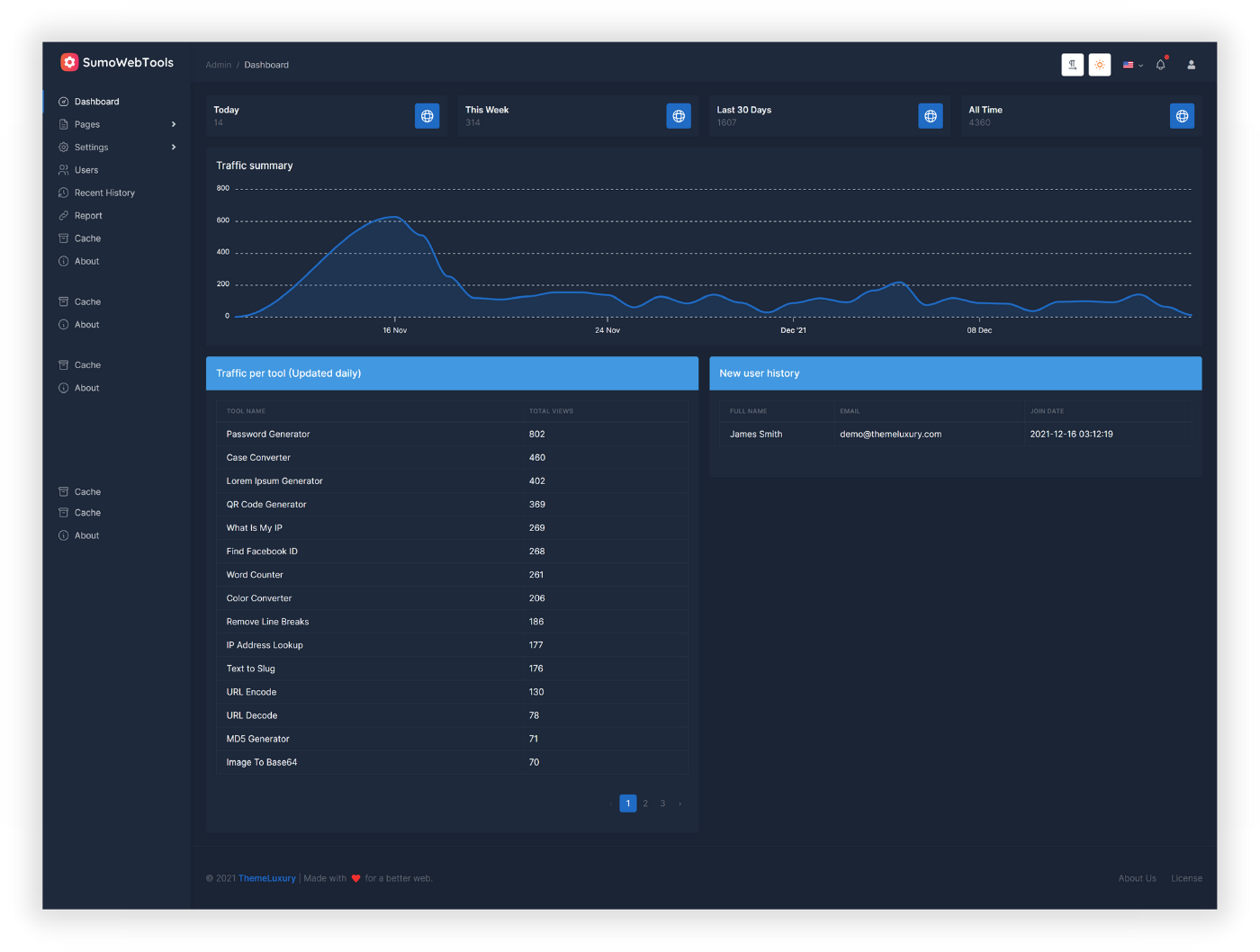Viewport: 1260px width, 952px height.
Task: Select the Text to Slug row name
Action: [251, 669]
